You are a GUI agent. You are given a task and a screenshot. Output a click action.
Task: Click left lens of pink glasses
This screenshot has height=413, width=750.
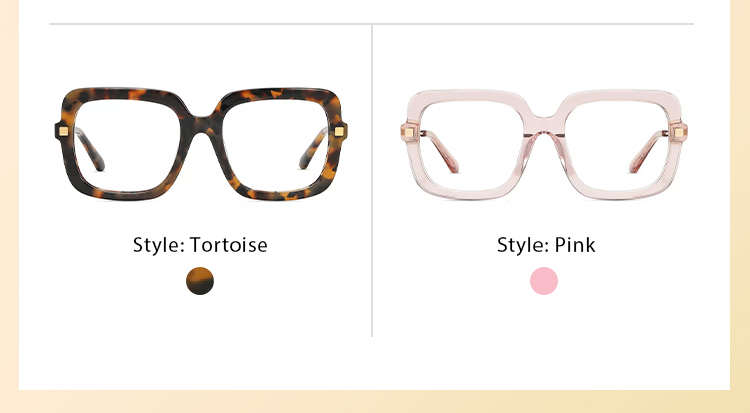click(x=471, y=145)
